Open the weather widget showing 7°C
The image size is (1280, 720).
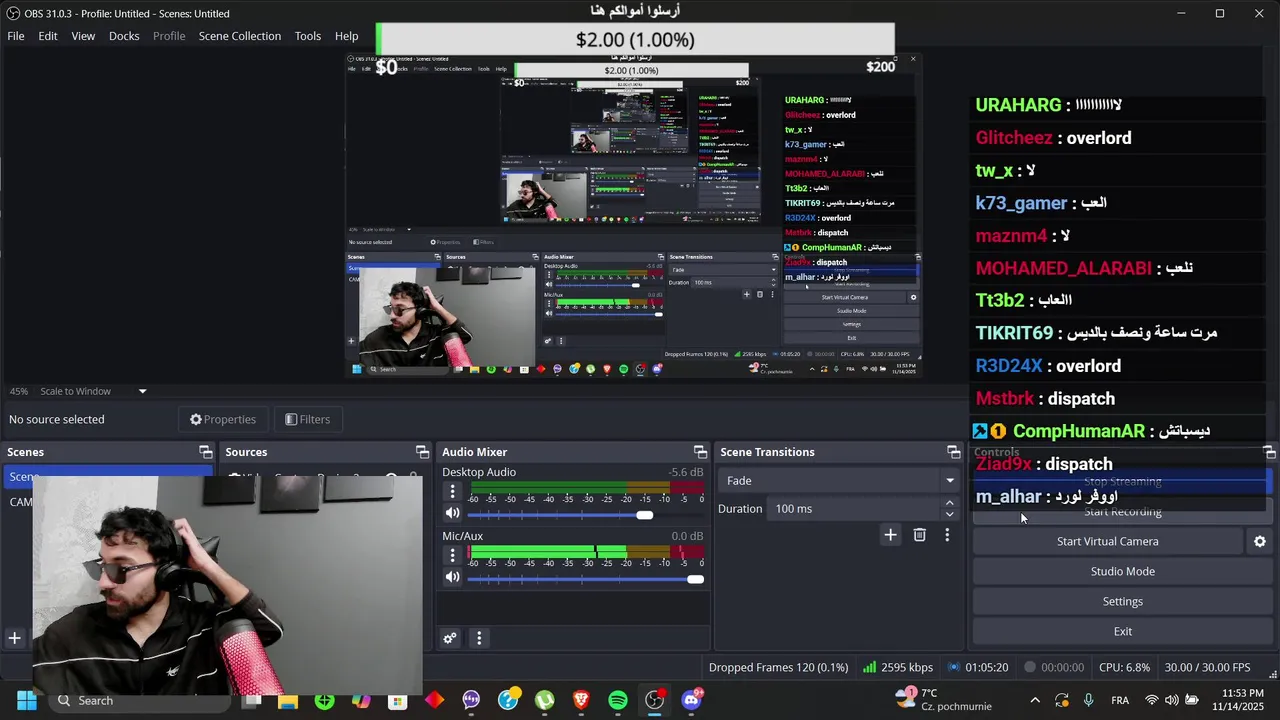[944, 700]
